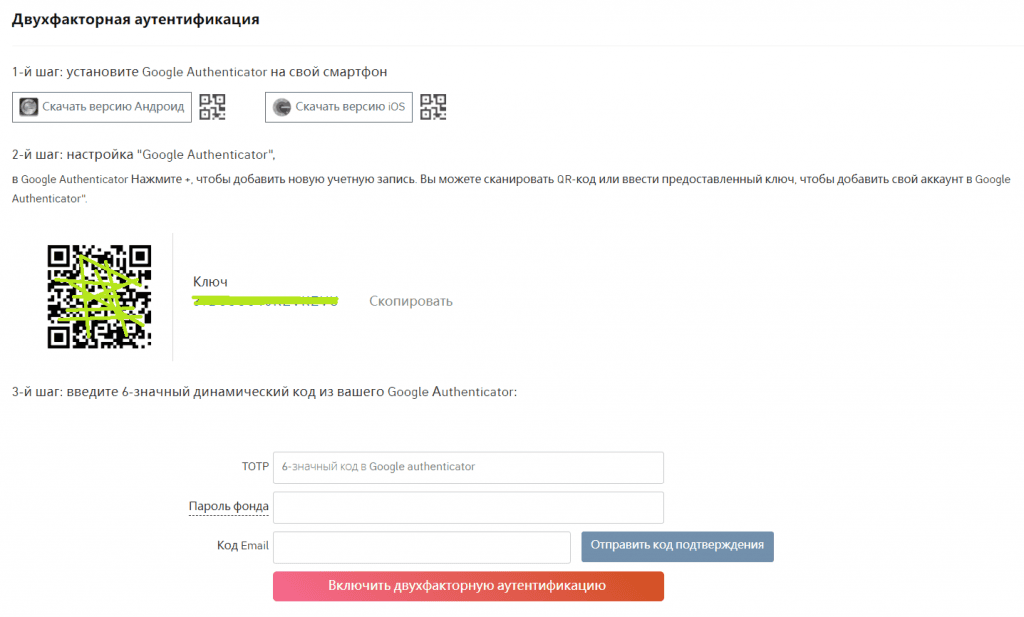Click the Android logo icon
Viewport: 1024px width, 617px height.
29,107
